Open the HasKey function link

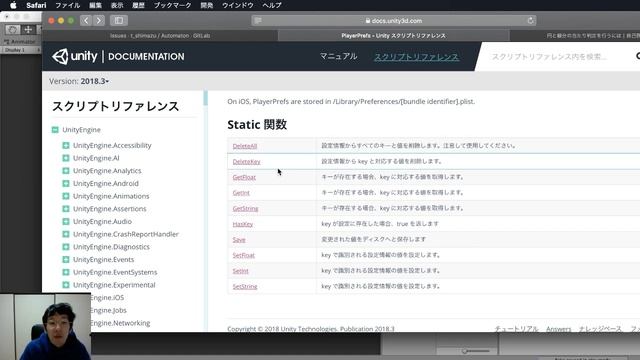(242, 224)
